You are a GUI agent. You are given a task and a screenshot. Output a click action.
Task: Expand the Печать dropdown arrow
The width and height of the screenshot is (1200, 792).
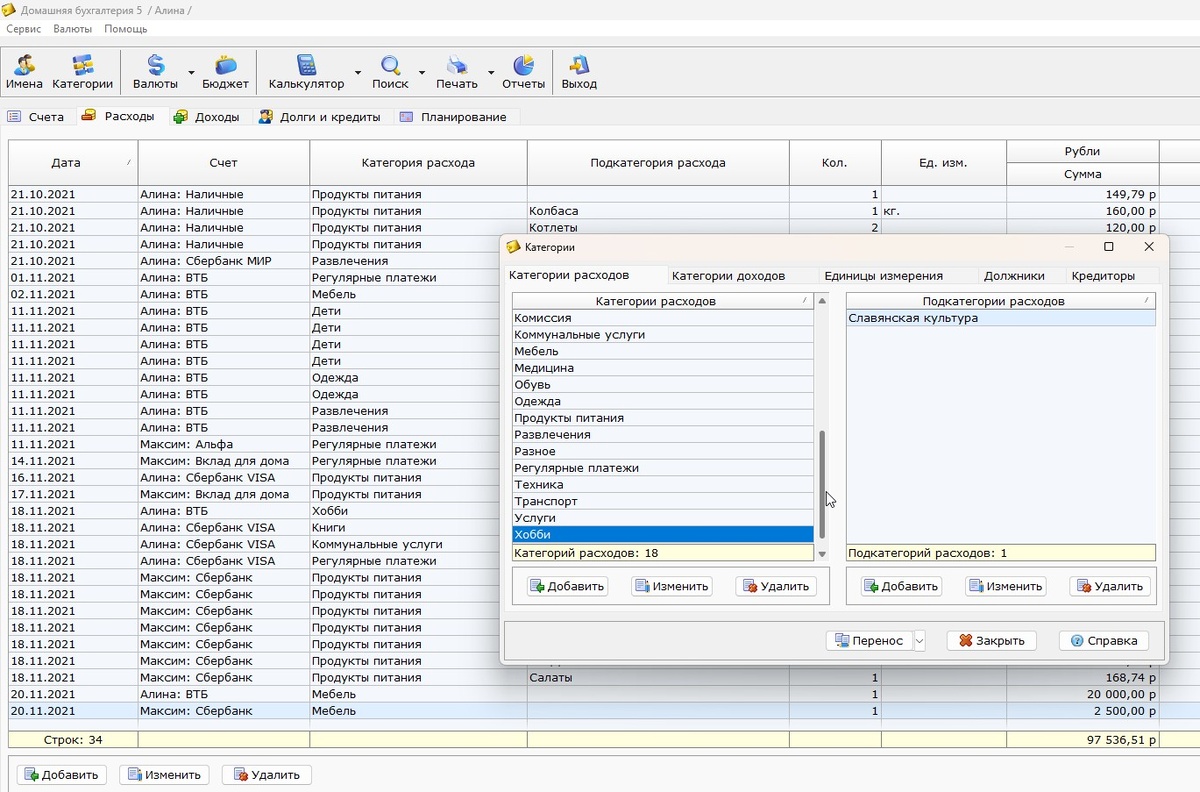click(x=490, y=73)
